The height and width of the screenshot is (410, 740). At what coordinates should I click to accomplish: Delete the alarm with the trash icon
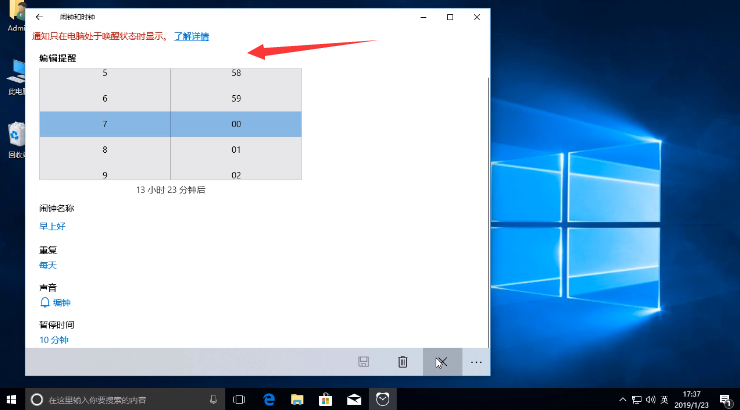(403, 362)
